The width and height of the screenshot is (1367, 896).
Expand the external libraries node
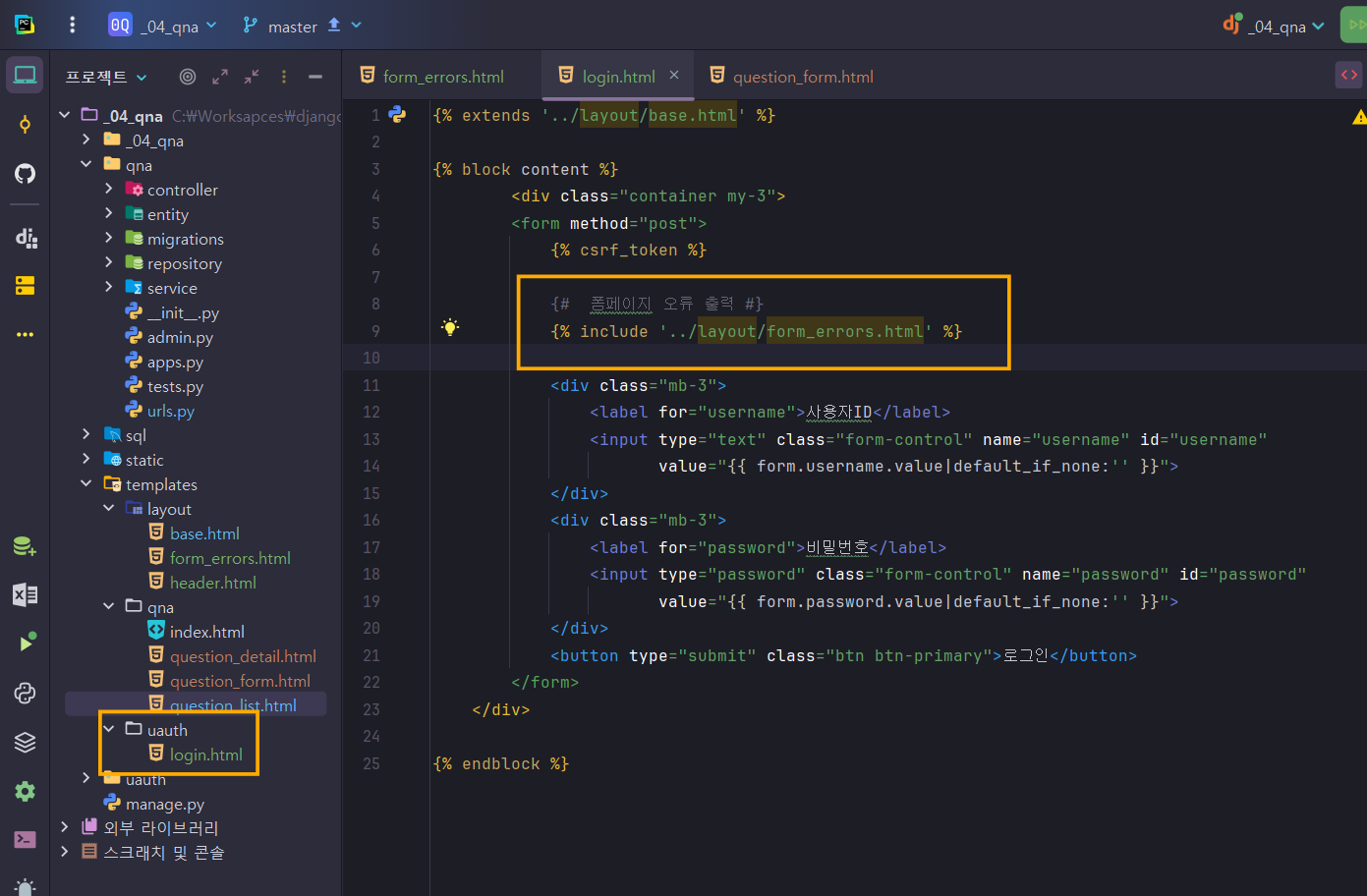[64, 827]
